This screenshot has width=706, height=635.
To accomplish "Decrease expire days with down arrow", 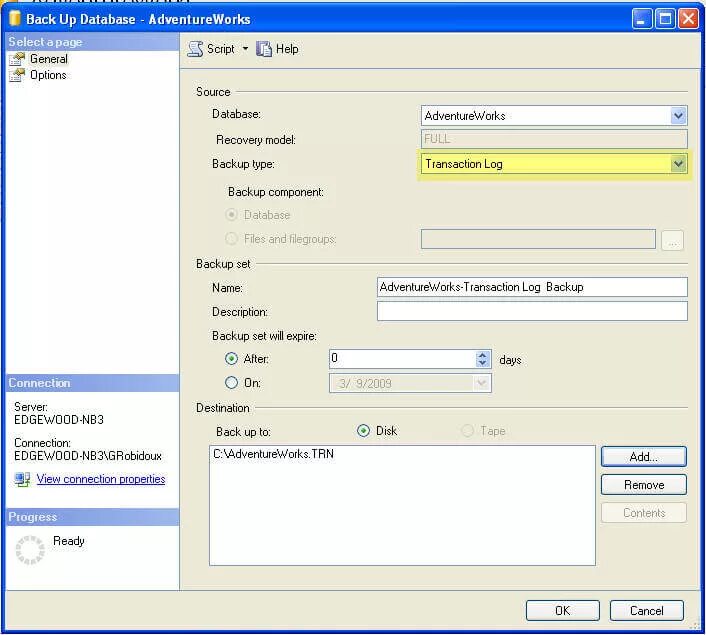I will click(483, 363).
